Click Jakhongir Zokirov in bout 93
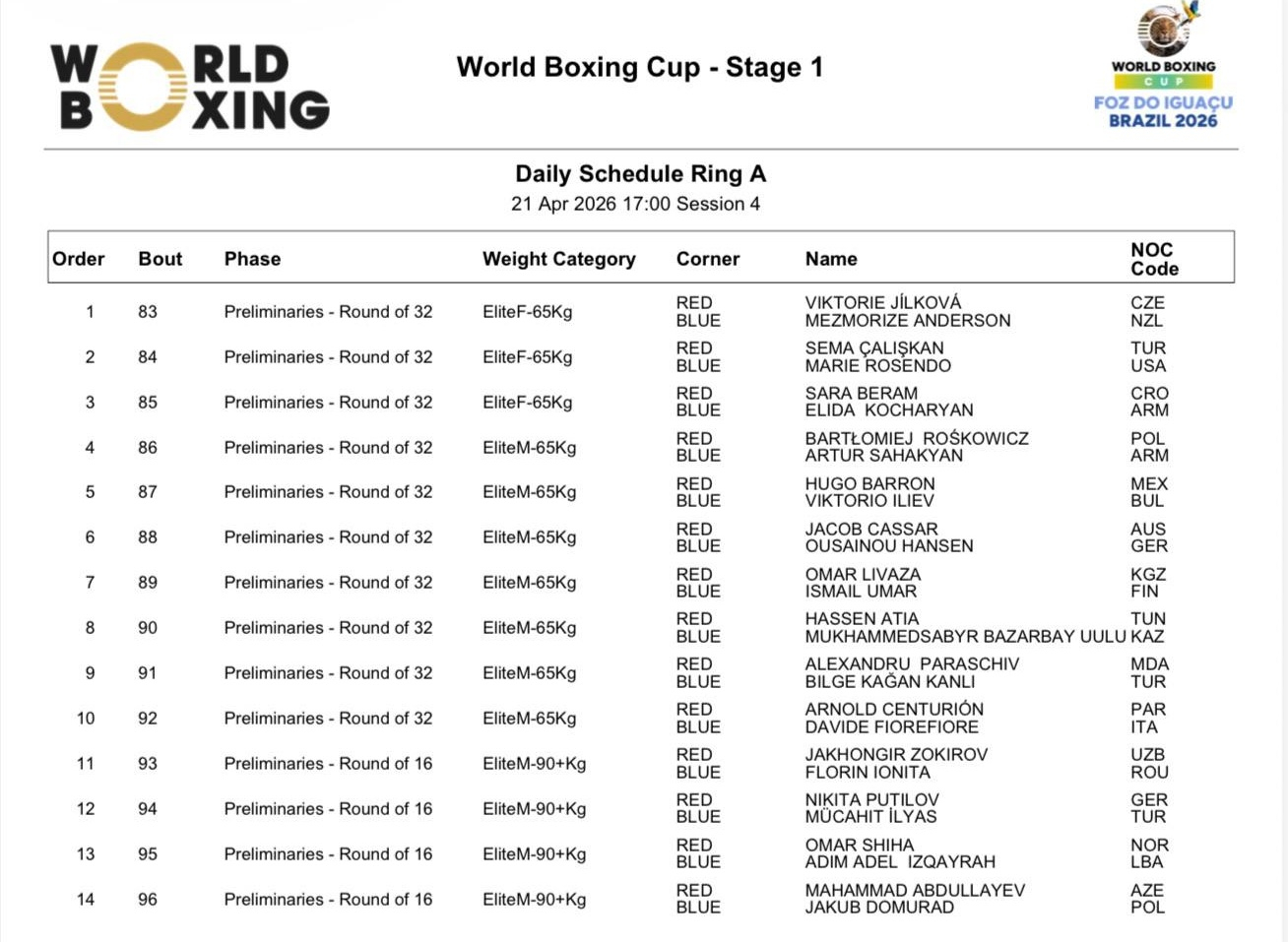 point(895,755)
